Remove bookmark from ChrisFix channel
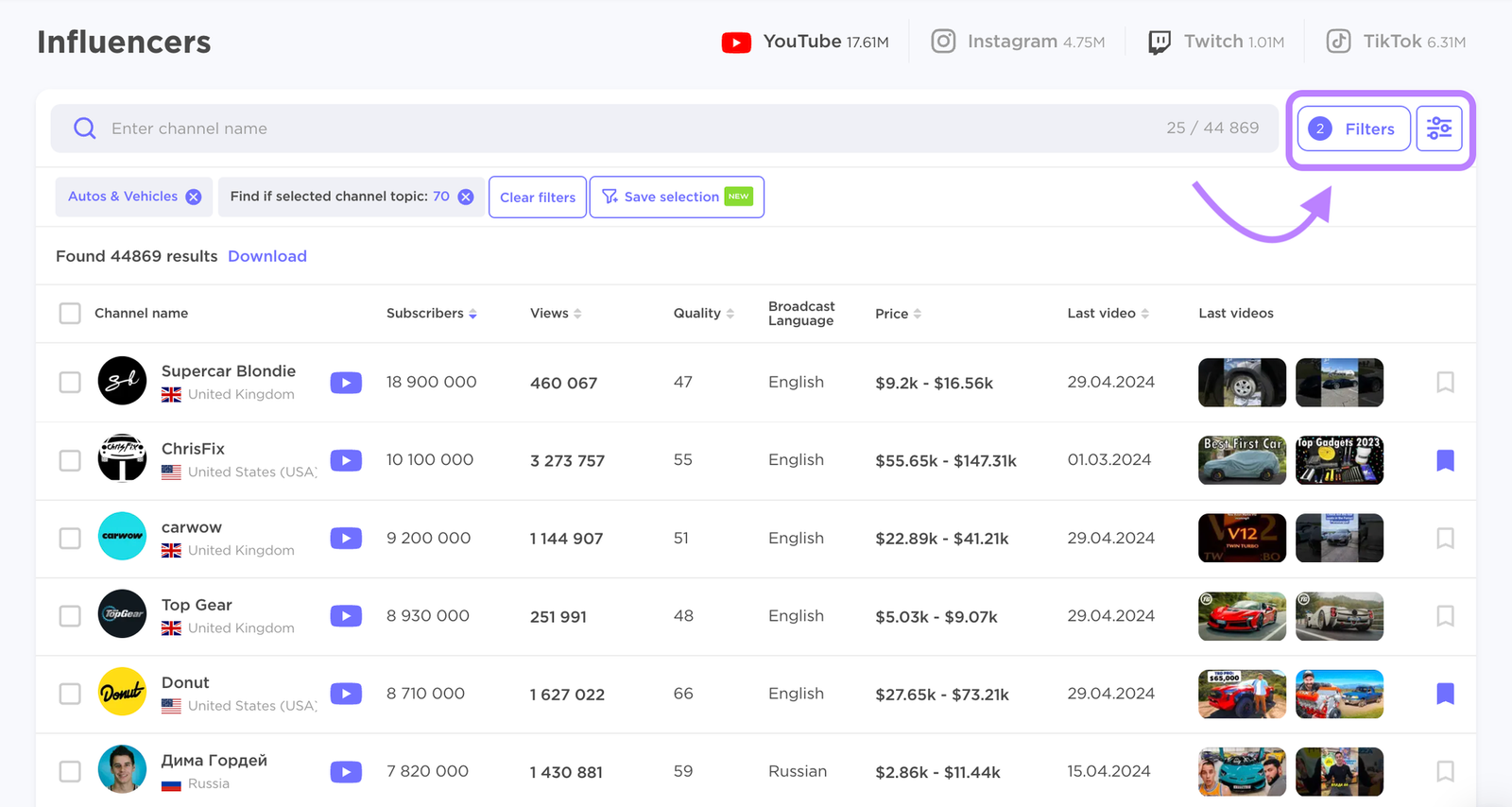 pos(1444,460)
